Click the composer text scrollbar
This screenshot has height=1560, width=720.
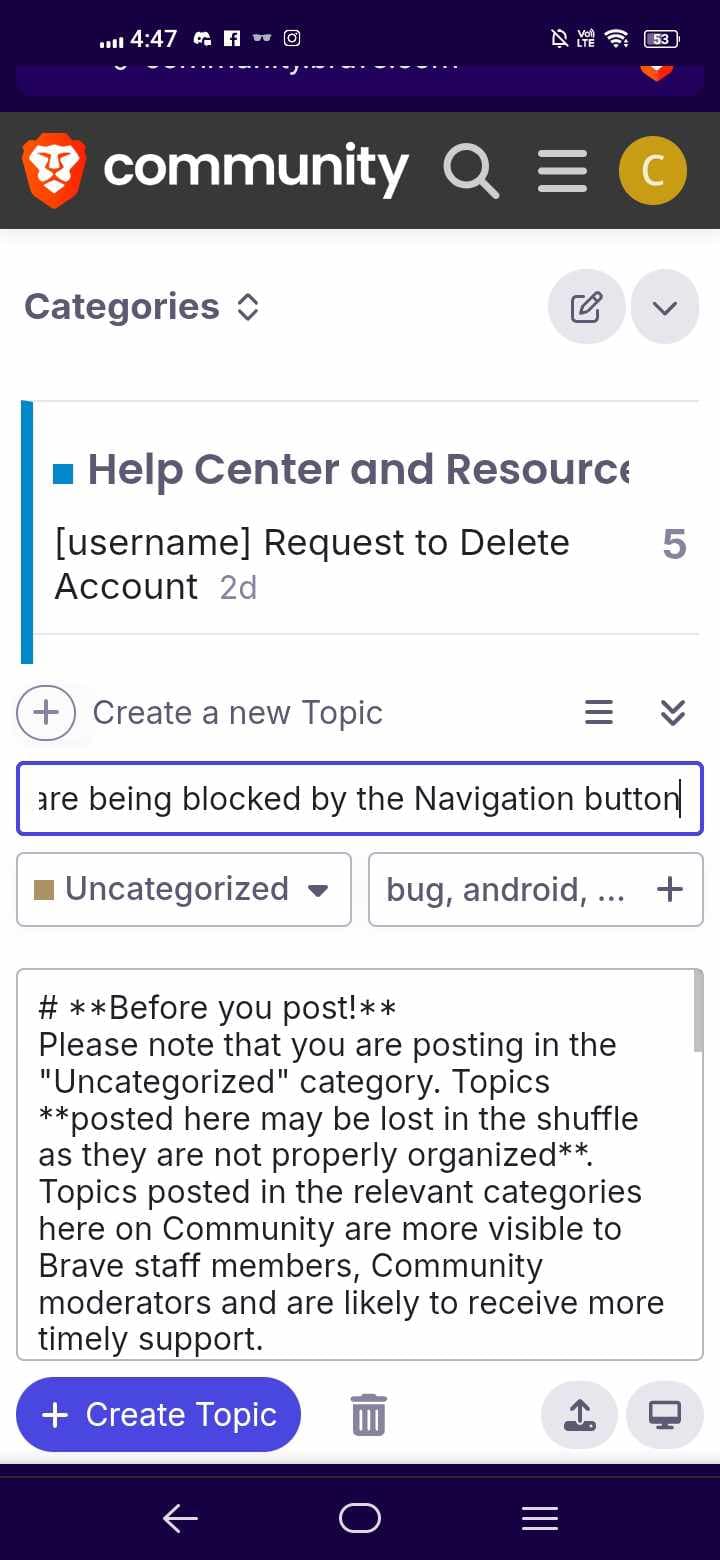click(x=697, y=1010)
